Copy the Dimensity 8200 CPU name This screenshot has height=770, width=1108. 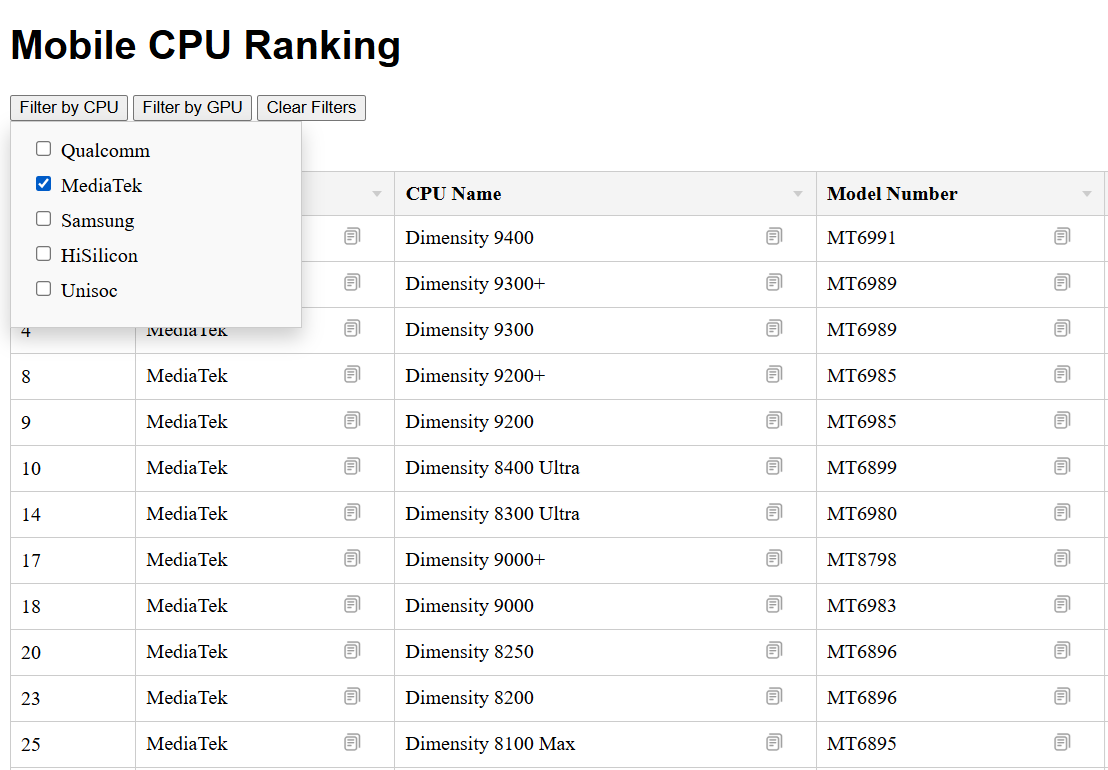pyautogui.click(x=774, y=697)
